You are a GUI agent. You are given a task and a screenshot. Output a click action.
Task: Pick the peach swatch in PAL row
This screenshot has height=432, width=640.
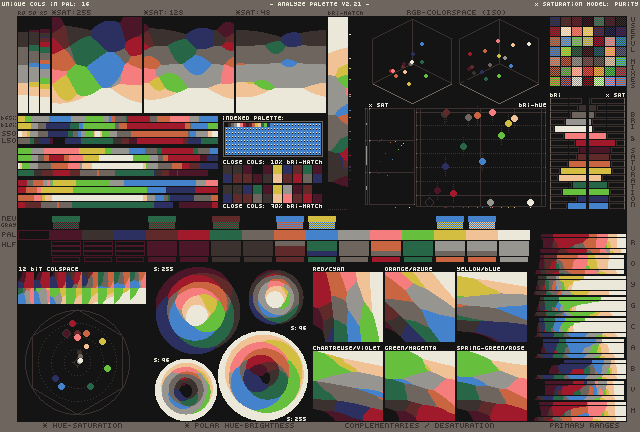point(482,235)
